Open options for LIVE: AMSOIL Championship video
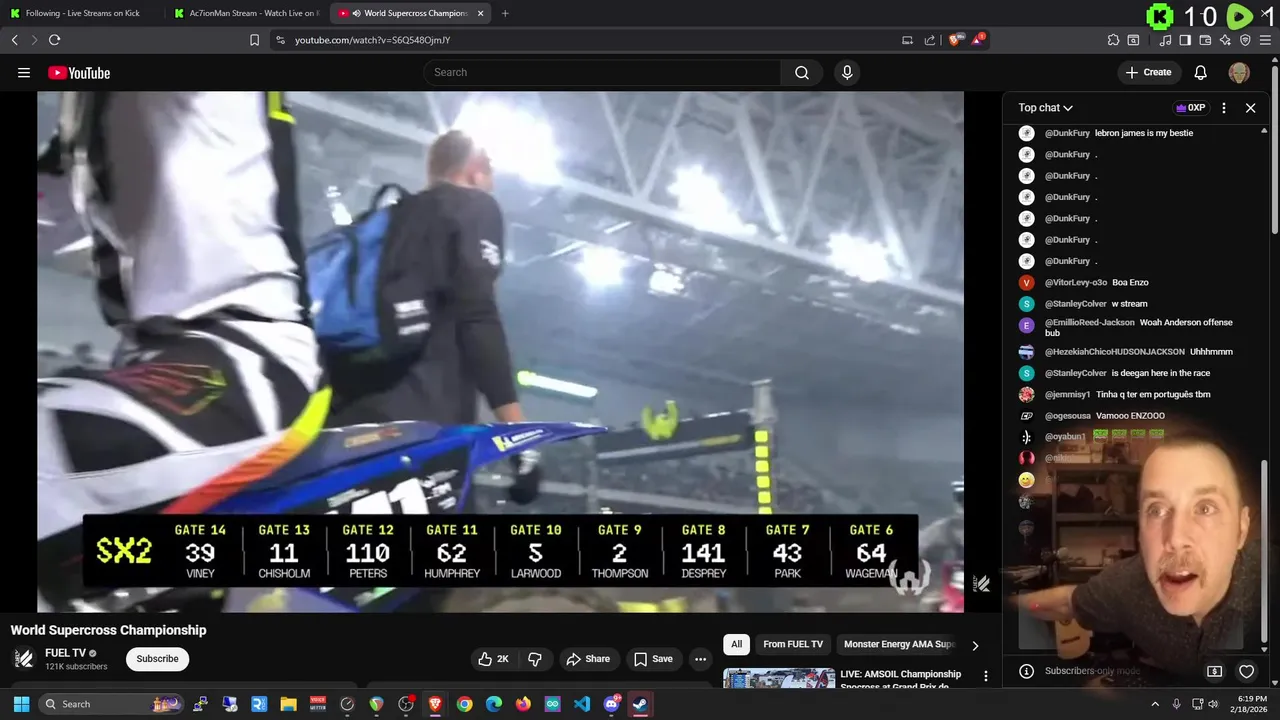 pos(986,676)
